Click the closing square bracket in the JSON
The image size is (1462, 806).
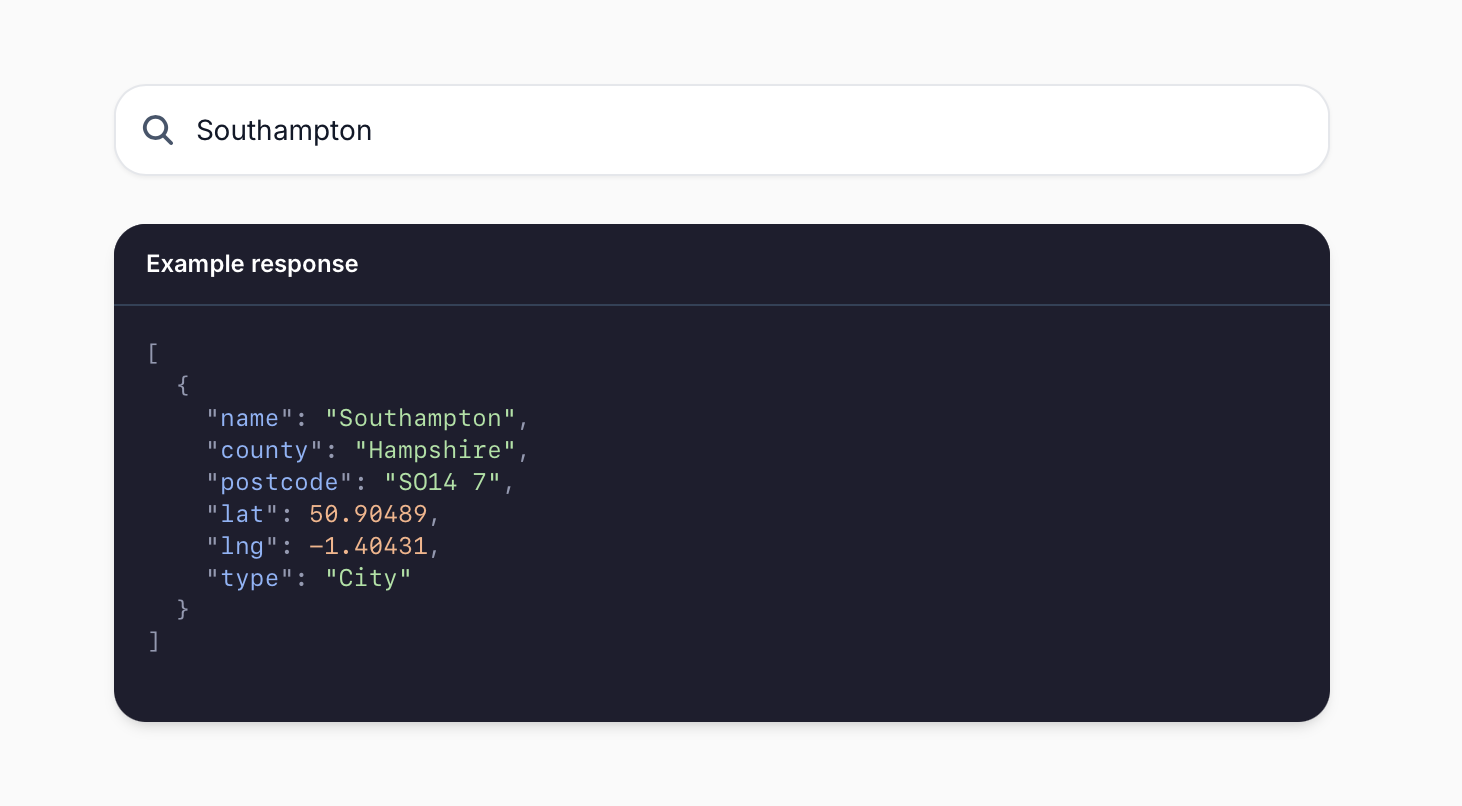pyautogui.click(x=152, y=641)
